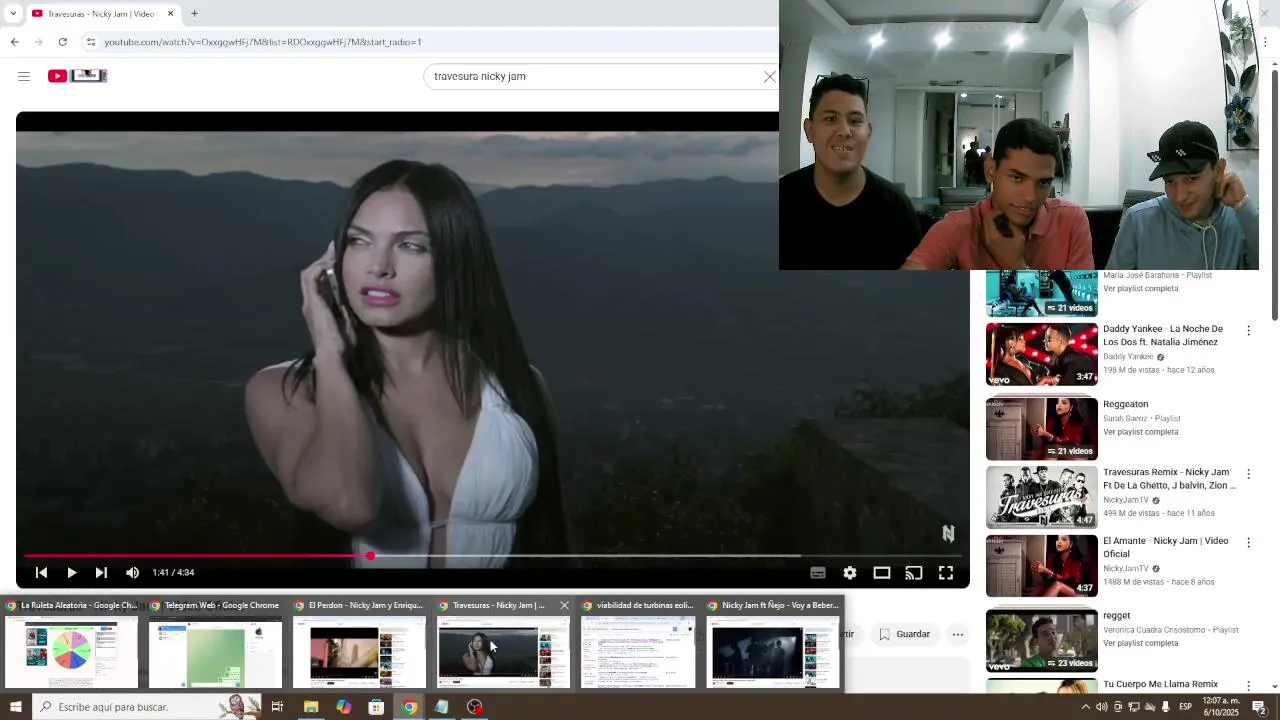Open options for El Amante video
This screenshot has height=720, width=1280.
tap(1248, 542)
